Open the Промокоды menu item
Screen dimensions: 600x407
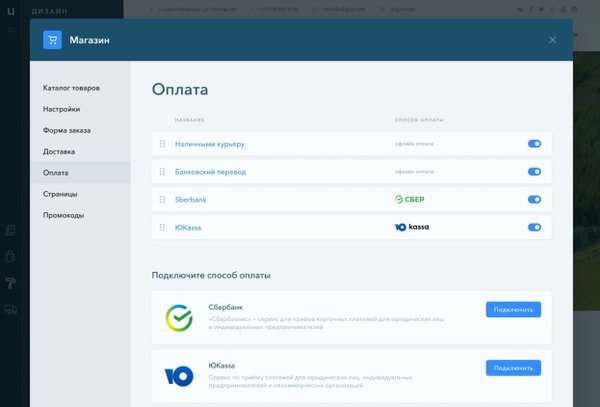[63, 215]
